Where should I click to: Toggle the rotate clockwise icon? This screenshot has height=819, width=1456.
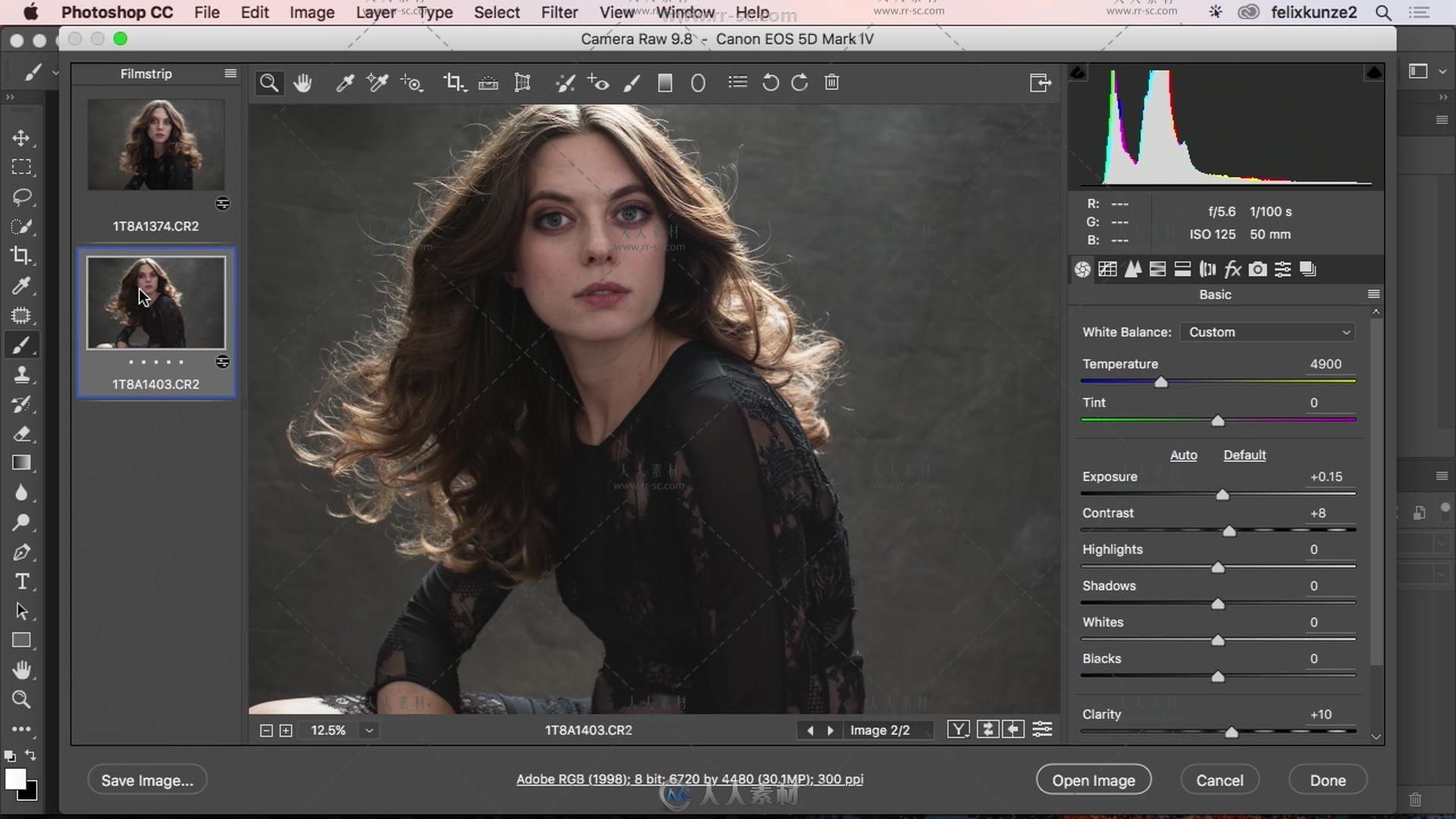800,83
